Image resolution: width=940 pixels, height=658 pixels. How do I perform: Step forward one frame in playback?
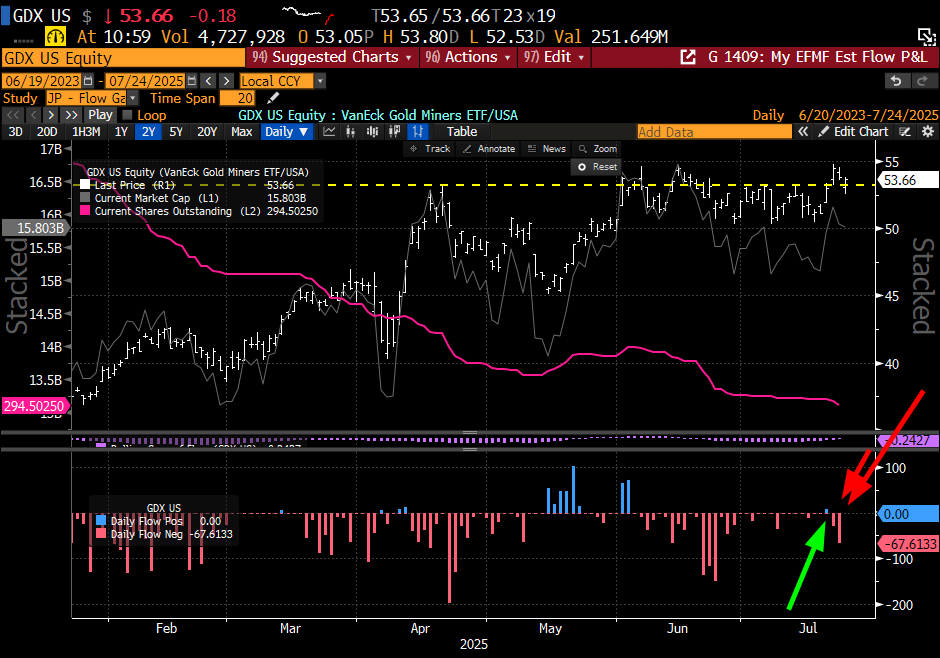tap(51, 115)
